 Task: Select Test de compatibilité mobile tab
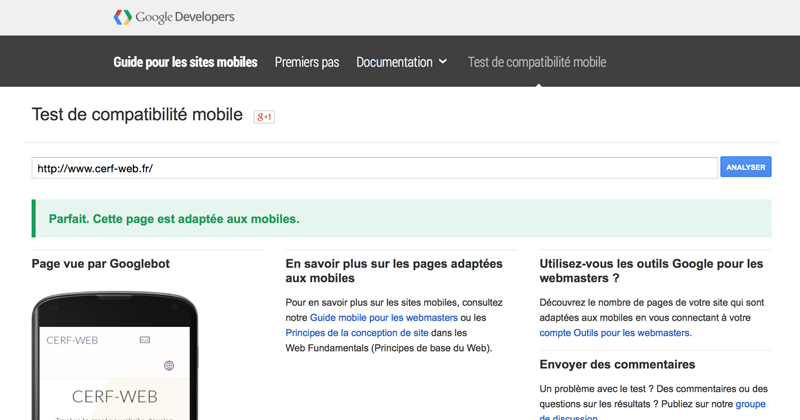pos(537,62)
